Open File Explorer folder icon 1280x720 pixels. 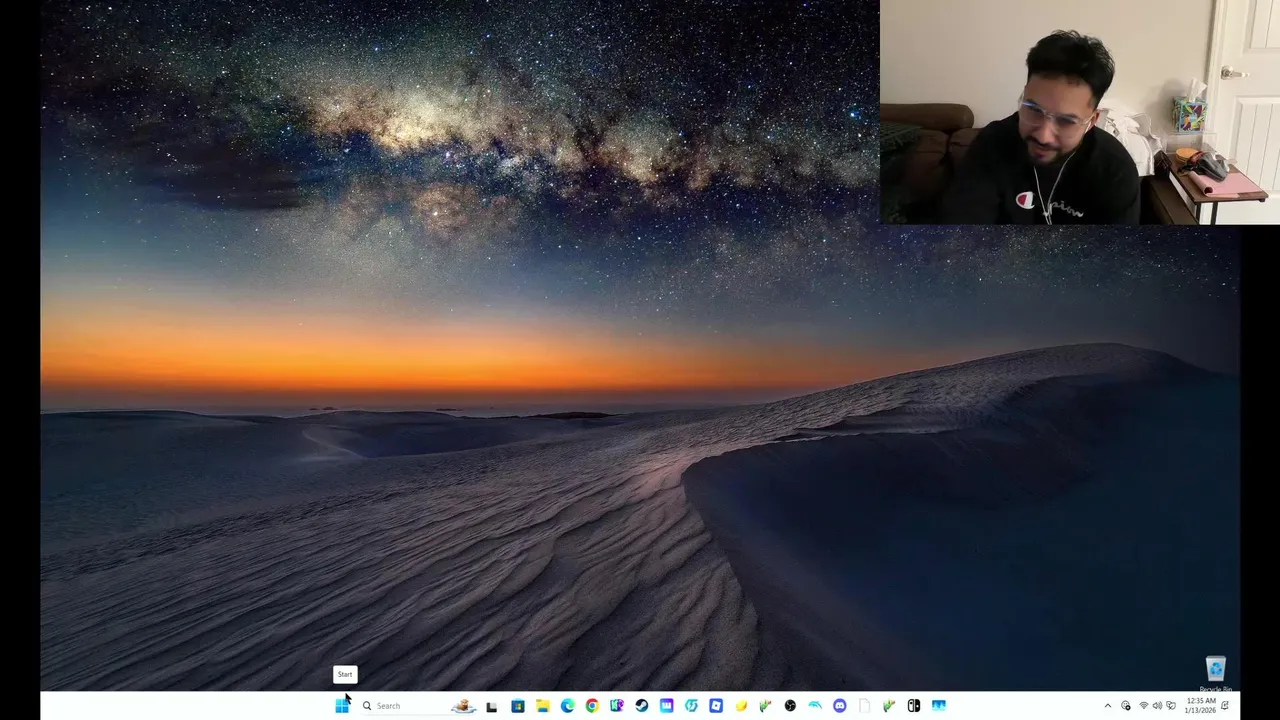tap(543, 706)
